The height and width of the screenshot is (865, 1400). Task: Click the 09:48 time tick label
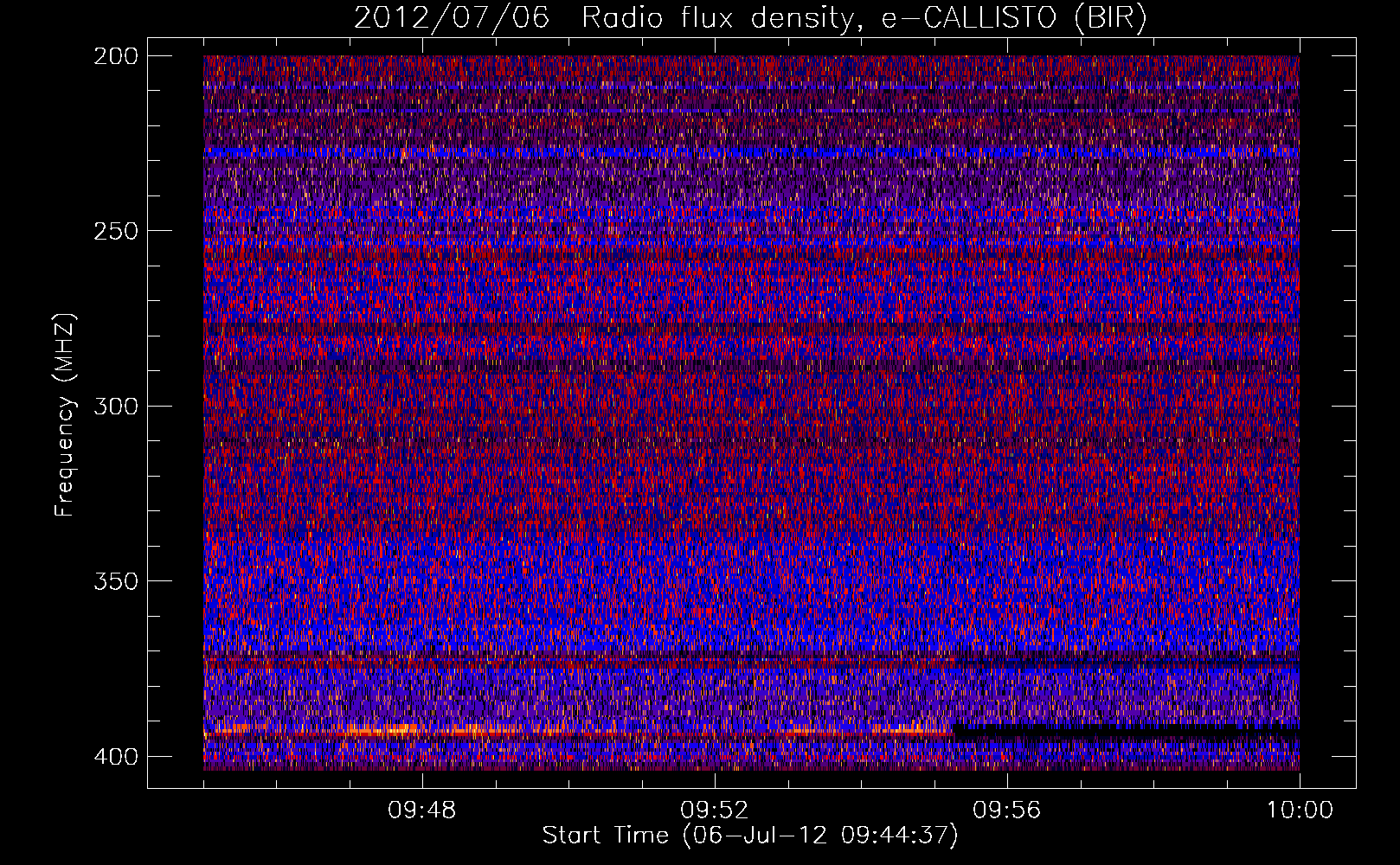click(422, 811)
